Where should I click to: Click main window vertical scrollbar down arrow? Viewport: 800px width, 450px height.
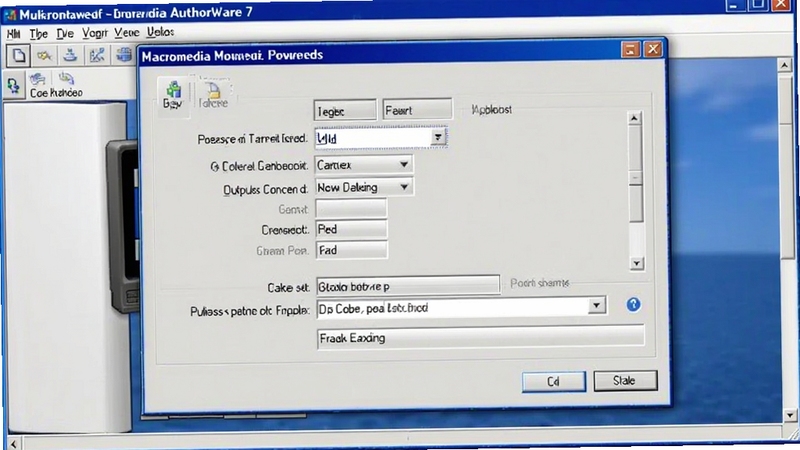click(790, 415)
